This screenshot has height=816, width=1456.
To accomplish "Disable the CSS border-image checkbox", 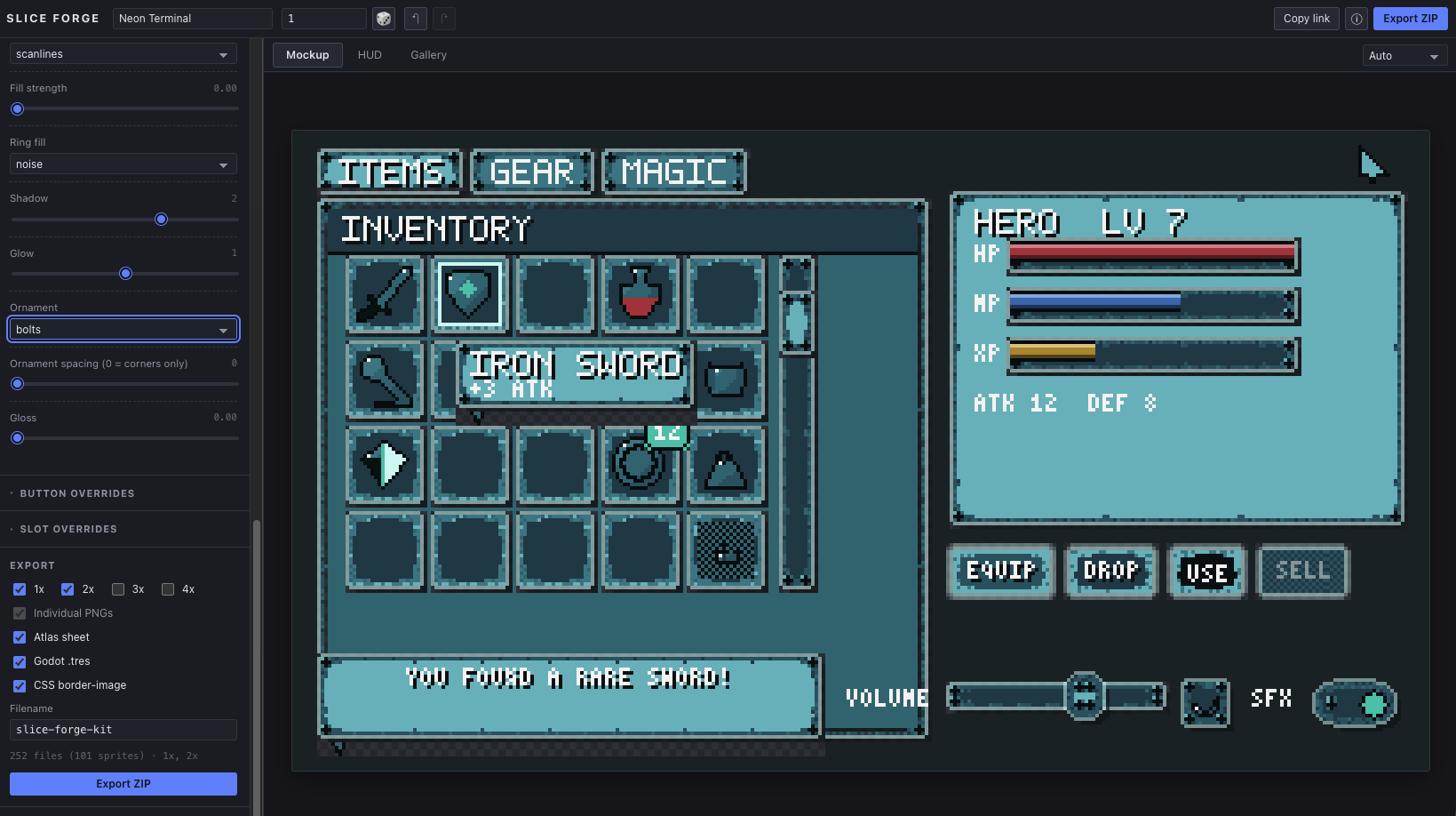I will (x=20, y=685).
